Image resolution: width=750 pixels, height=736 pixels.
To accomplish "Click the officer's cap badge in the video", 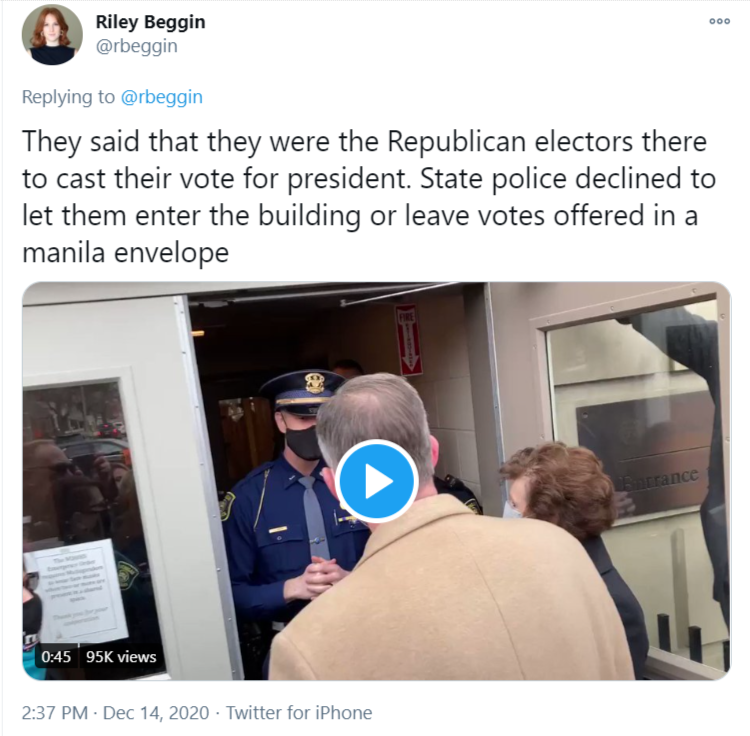I will pyautogui.click(x=314, y=384).
